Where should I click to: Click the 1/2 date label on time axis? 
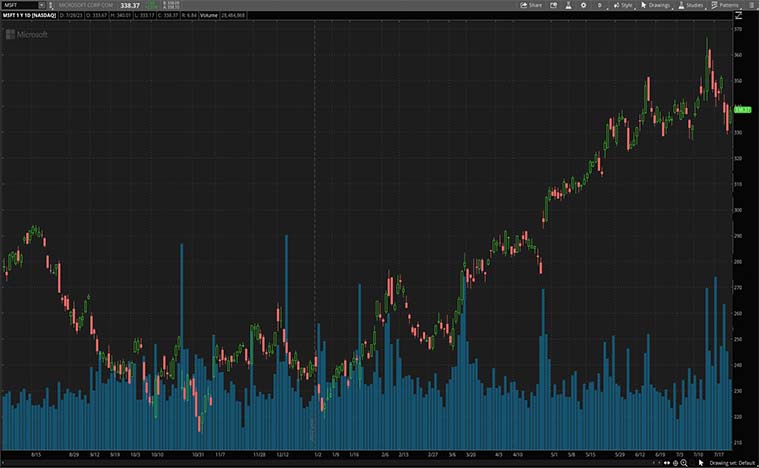coord(318,455)
